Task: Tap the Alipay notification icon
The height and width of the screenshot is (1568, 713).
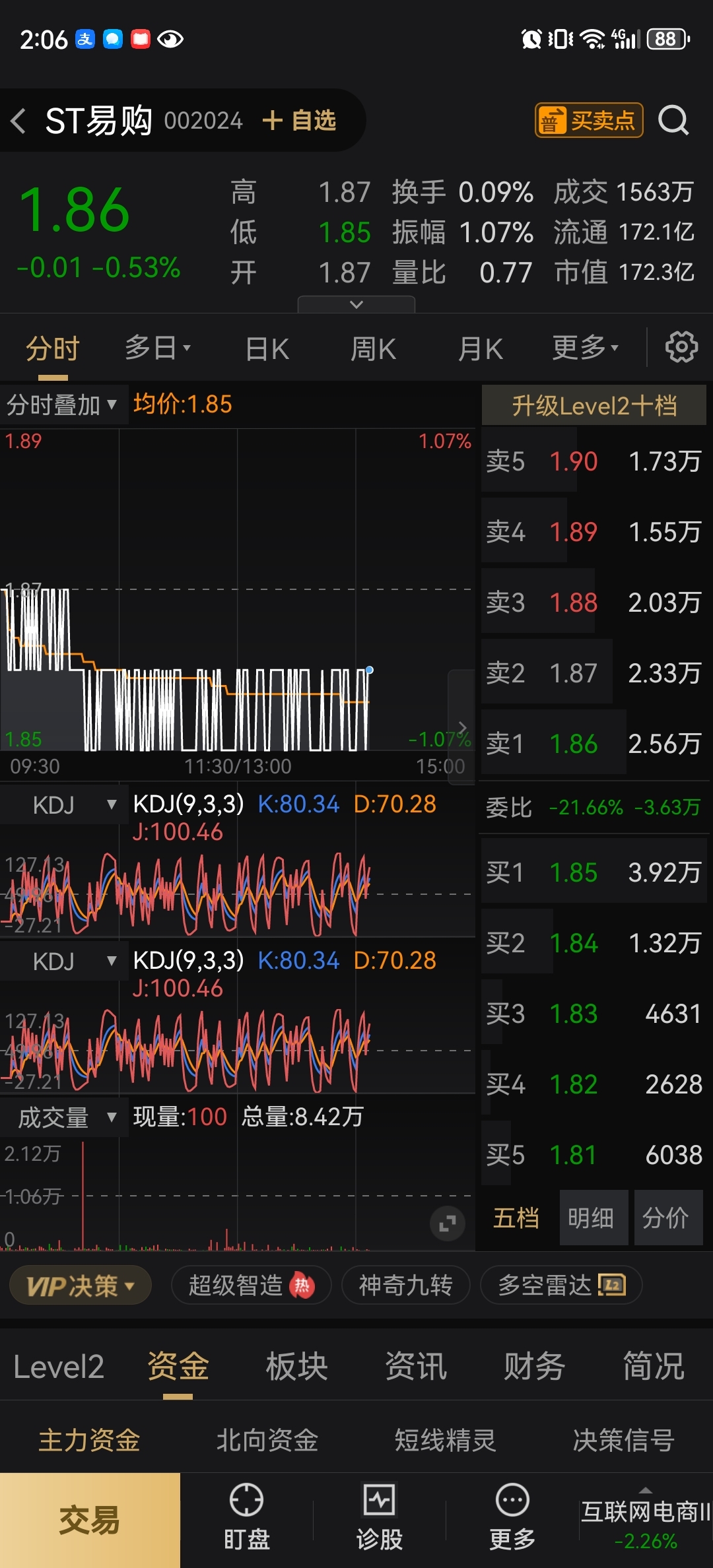Action: (85, 39)
